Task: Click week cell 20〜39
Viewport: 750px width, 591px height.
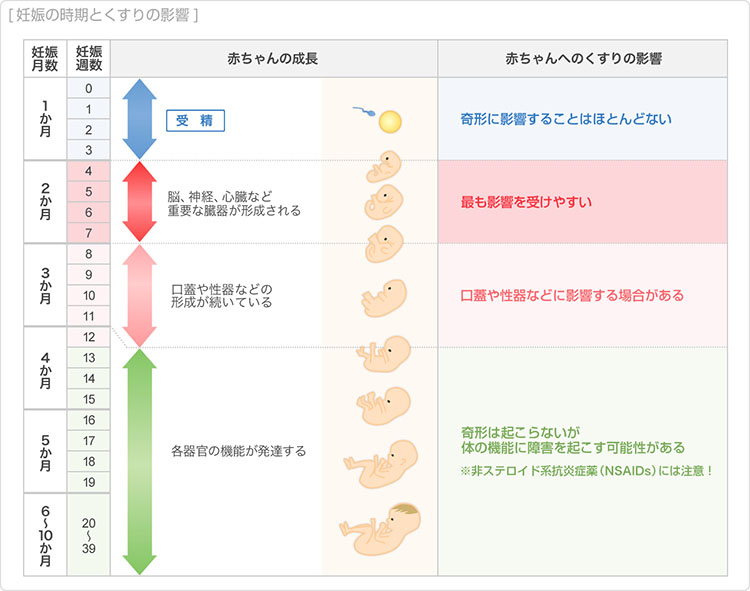Action: pyautogui.click(x=89, y=534)
